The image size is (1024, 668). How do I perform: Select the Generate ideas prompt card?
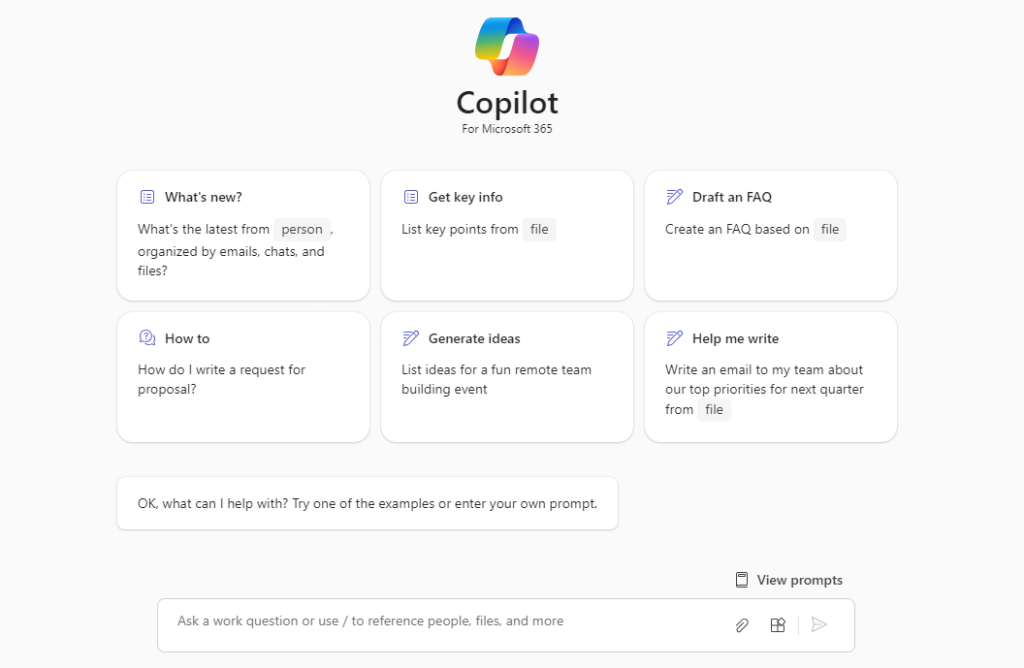point(506,377)
